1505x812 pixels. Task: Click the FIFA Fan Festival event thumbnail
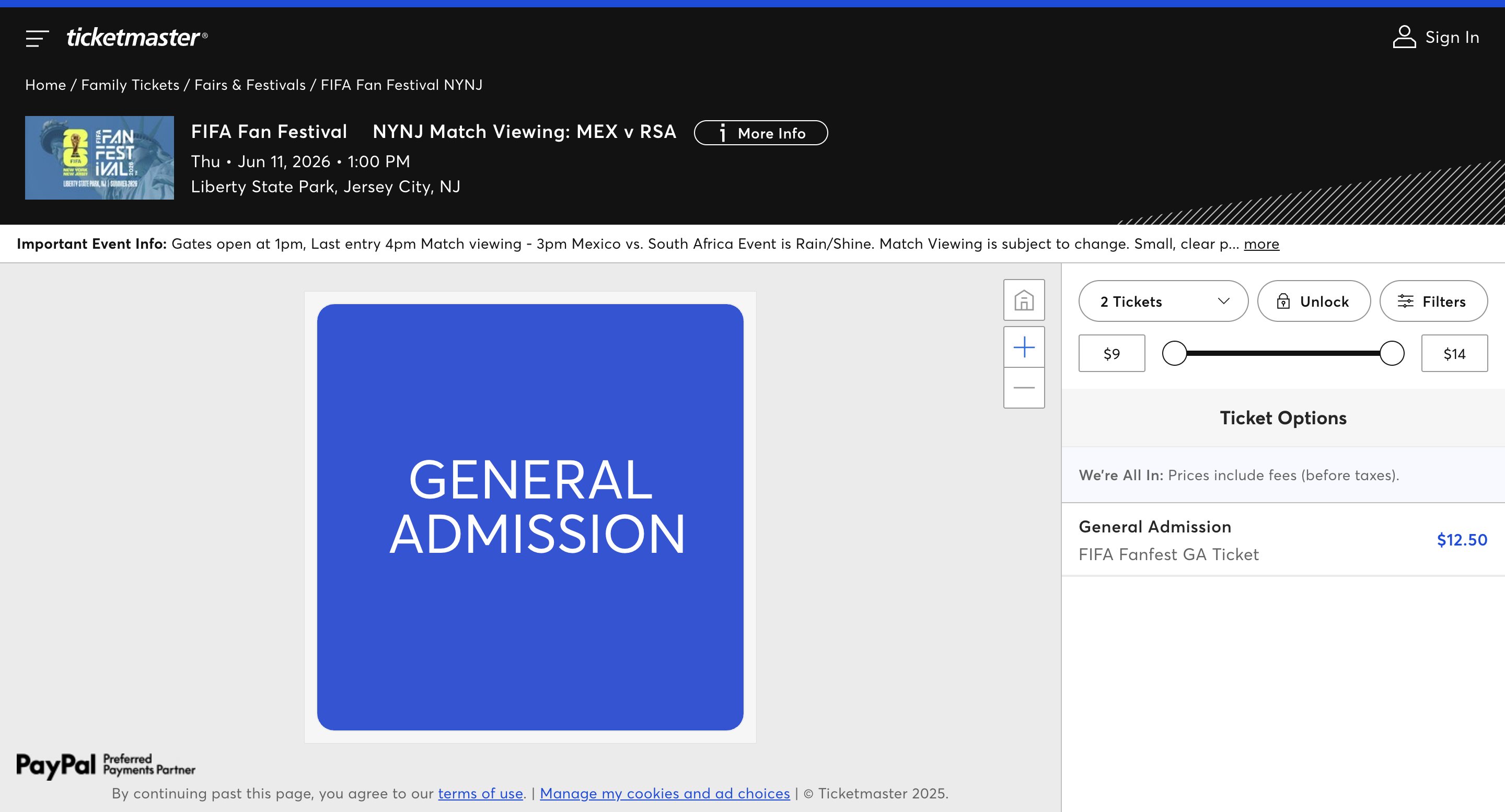point(99,158)
